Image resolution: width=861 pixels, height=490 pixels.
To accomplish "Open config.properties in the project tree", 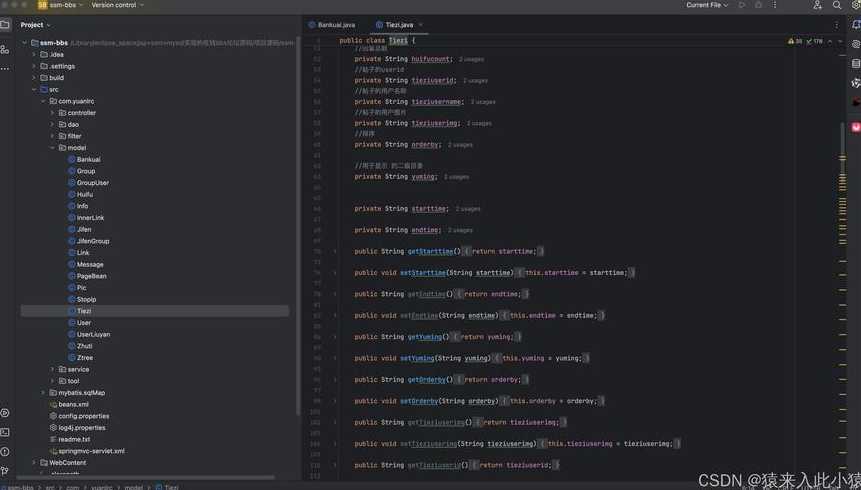I will (83, 416).
